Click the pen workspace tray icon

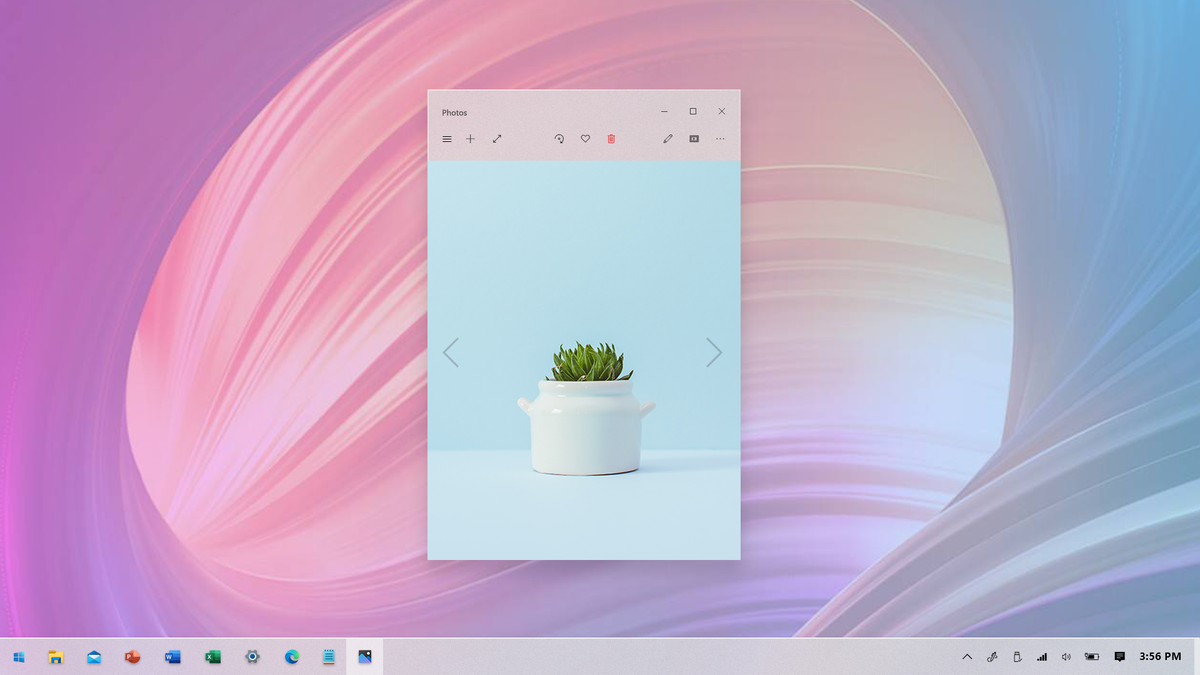992,657
